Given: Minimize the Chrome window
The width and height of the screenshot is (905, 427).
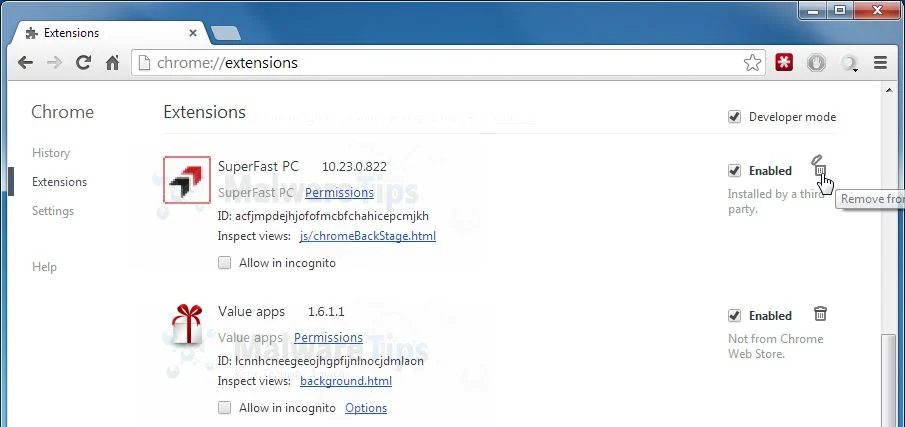Looking at the screenshot, I should coord(815,9).
